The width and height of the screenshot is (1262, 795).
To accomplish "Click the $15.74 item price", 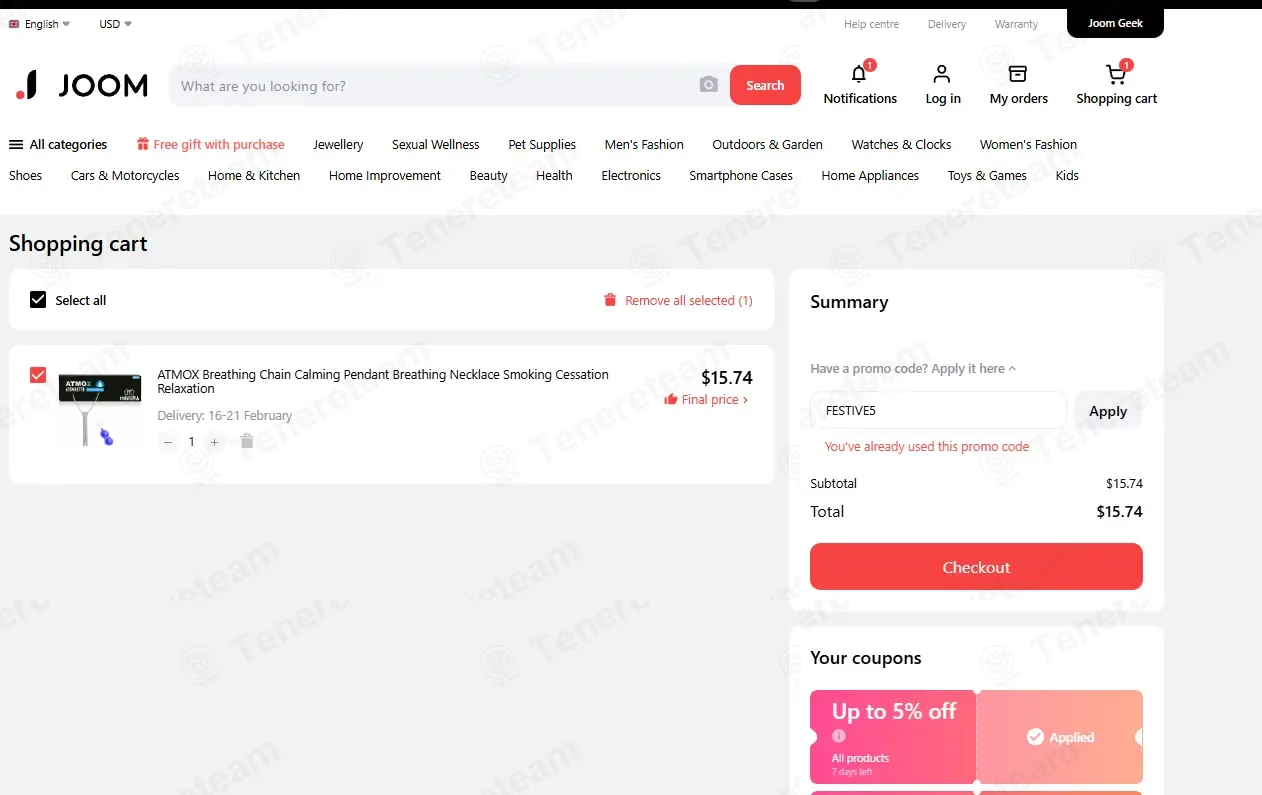I will (727, 378).
